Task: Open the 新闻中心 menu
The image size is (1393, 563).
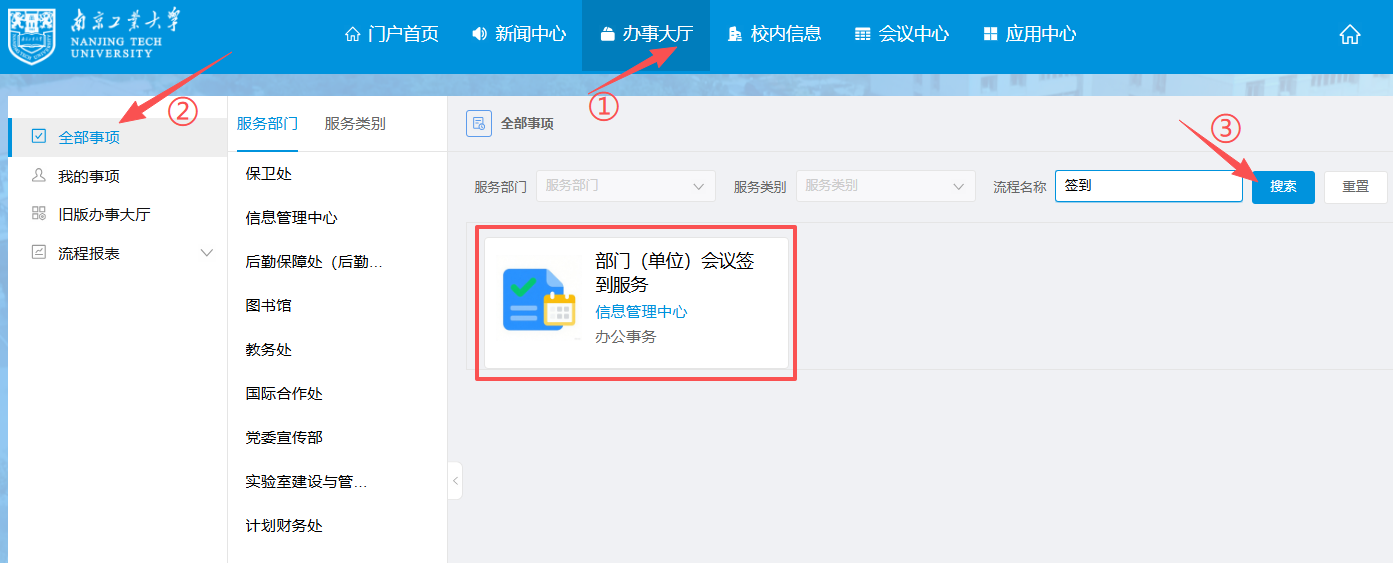Action: coord(519,34)
